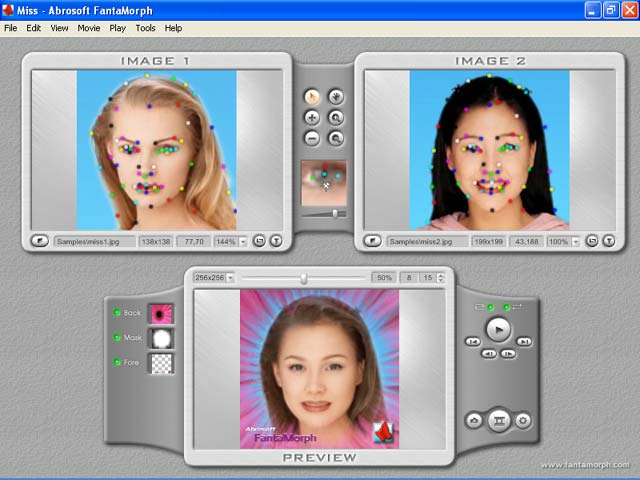The width and height of the screenshot is (640, 480).
Task: Click the magnified eye close-up view
Action: [x=324, y=183]
